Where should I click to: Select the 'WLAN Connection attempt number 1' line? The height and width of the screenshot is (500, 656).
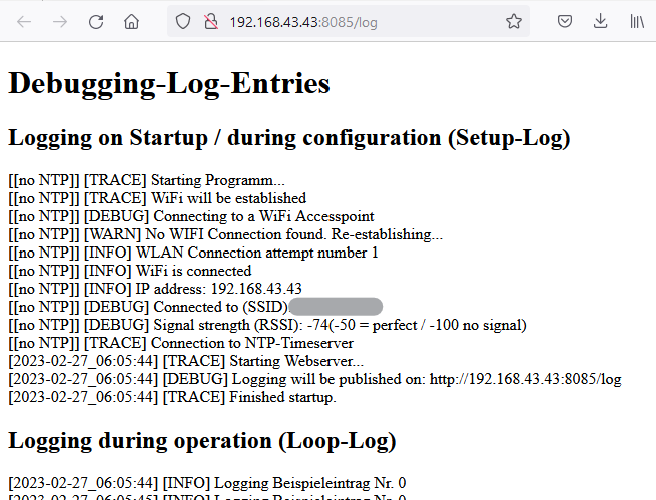(x=193, y=253)
